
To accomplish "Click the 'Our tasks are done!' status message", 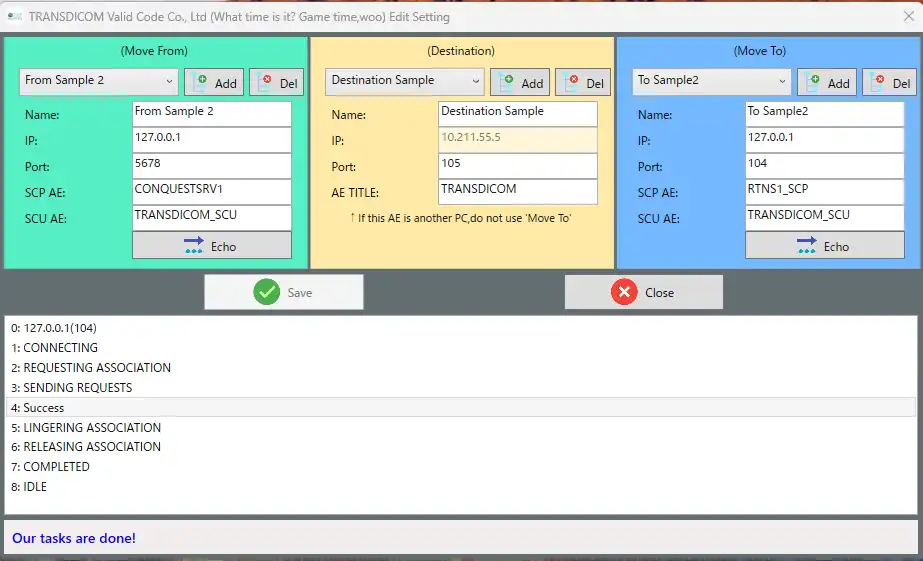I will pos(74,538).
